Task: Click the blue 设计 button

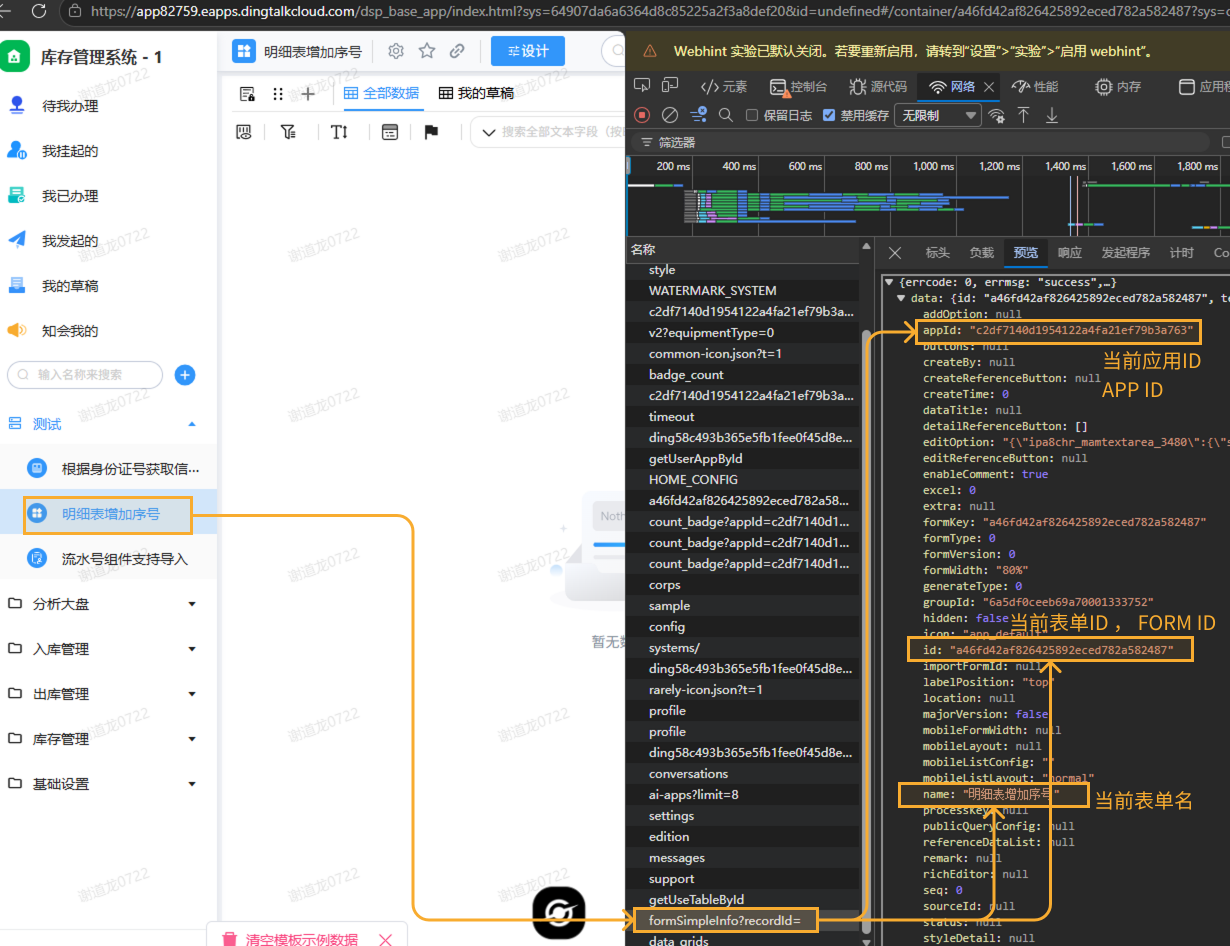Action: [x=528, y=51]
